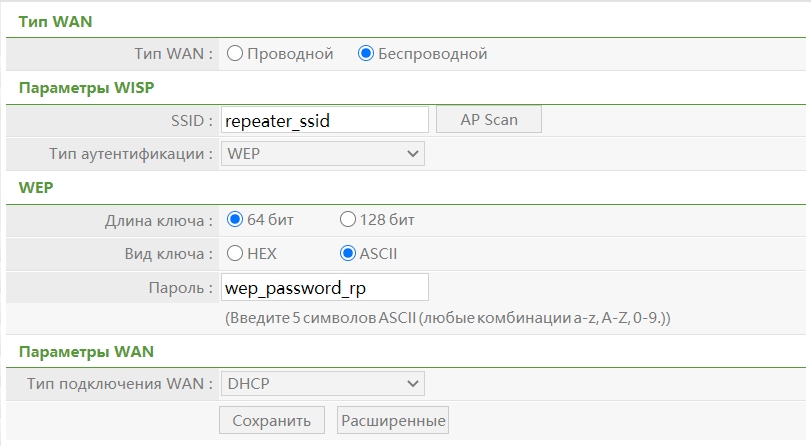811x446 pixels.
Task: Click the Параметры WISP section header
Action: coord(87,87)
